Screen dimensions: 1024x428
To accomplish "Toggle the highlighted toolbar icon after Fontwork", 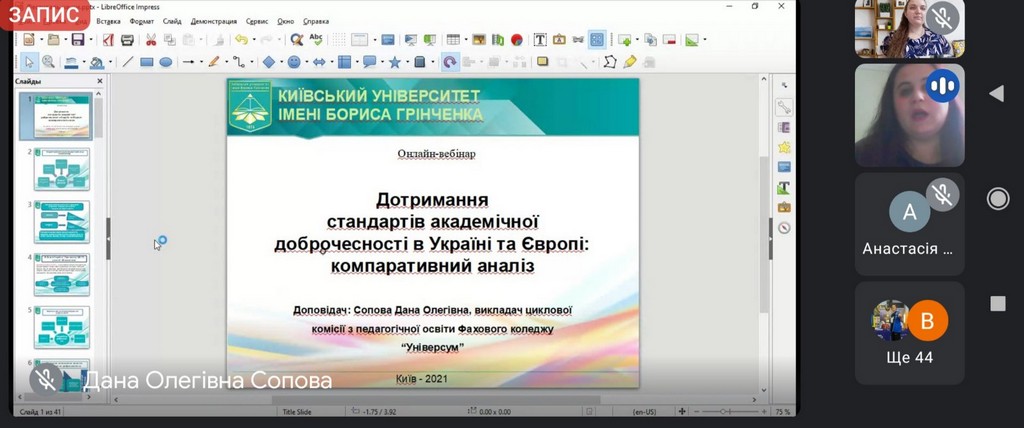I will tap(597, 40).
